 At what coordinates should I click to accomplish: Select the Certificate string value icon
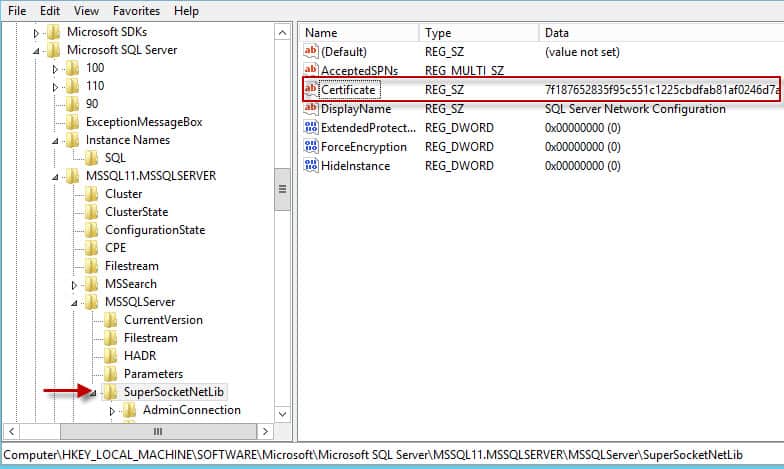310,90
